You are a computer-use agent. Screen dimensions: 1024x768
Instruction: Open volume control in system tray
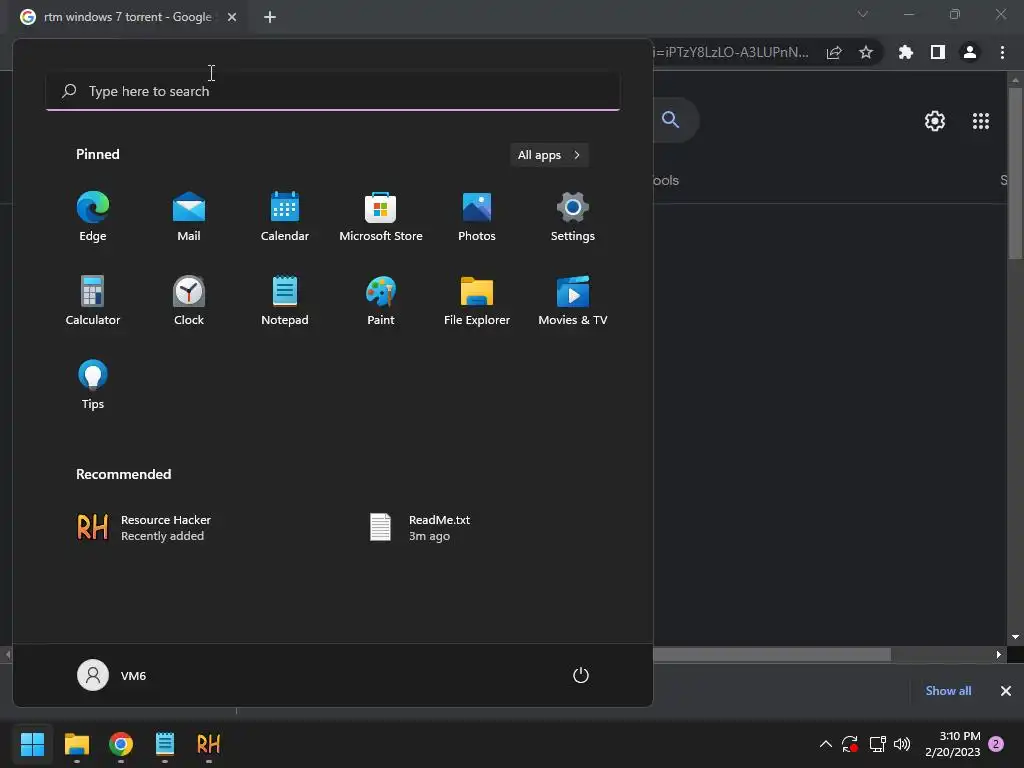click(902, 744)
